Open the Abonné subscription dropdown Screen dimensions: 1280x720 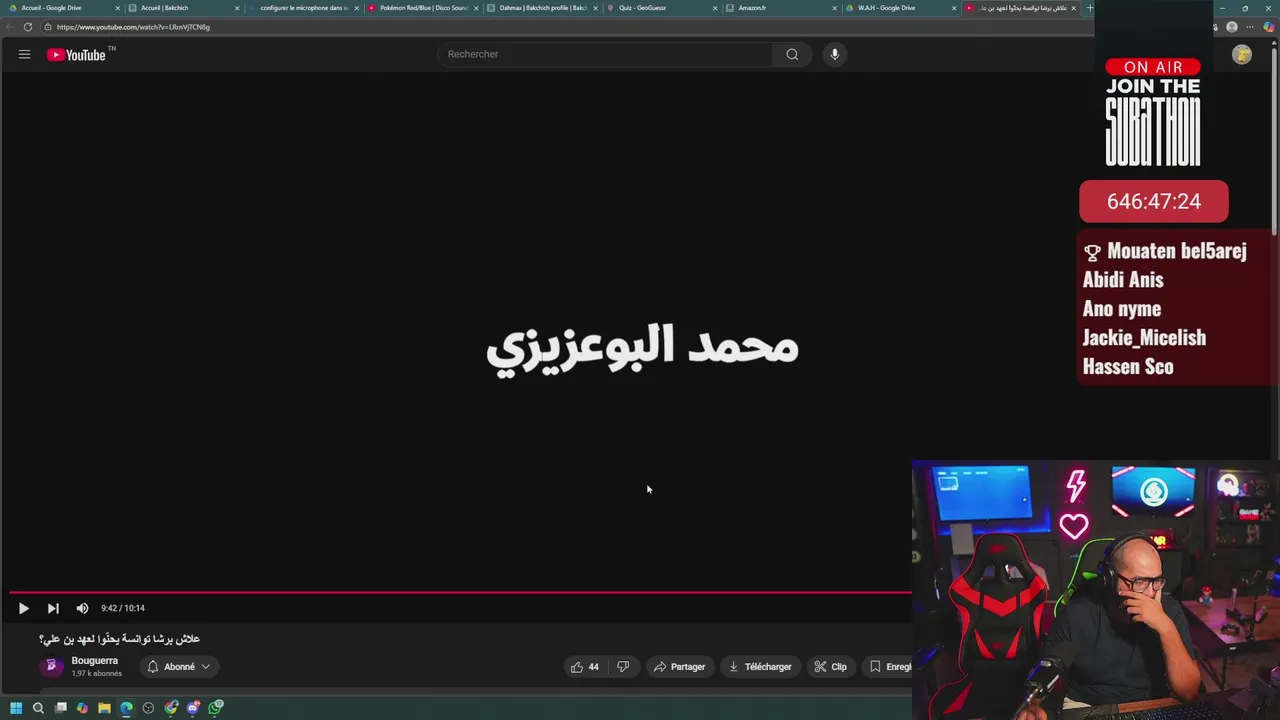[179, 667]
